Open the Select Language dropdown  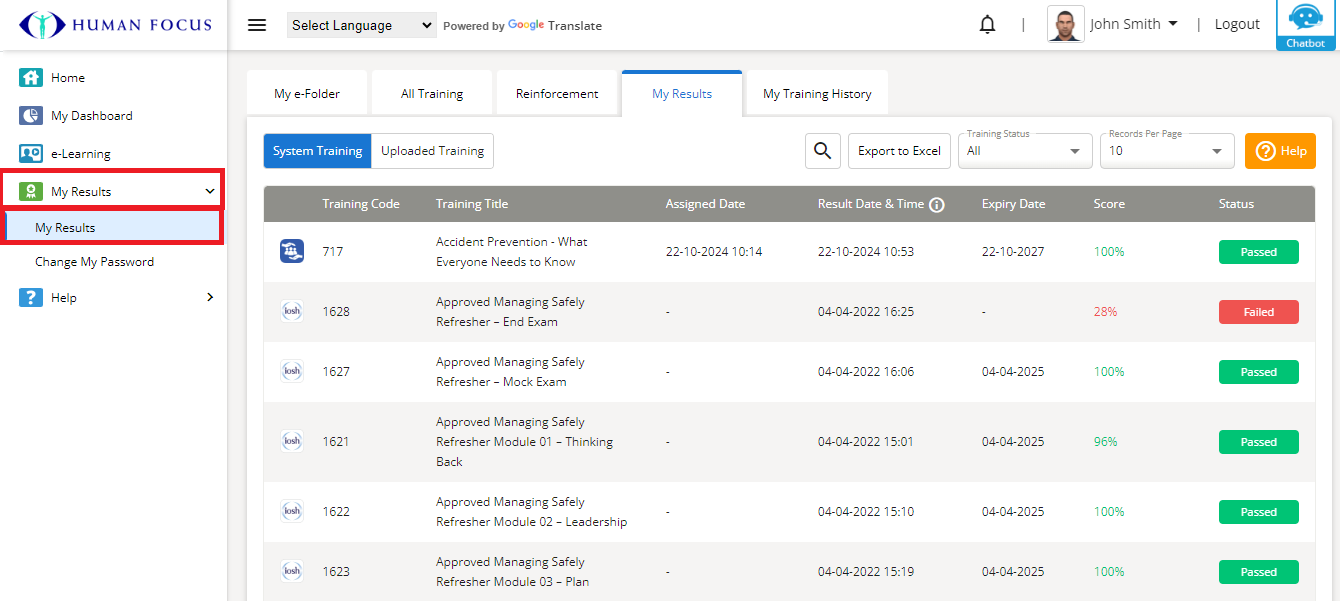[x=361, y=26]
